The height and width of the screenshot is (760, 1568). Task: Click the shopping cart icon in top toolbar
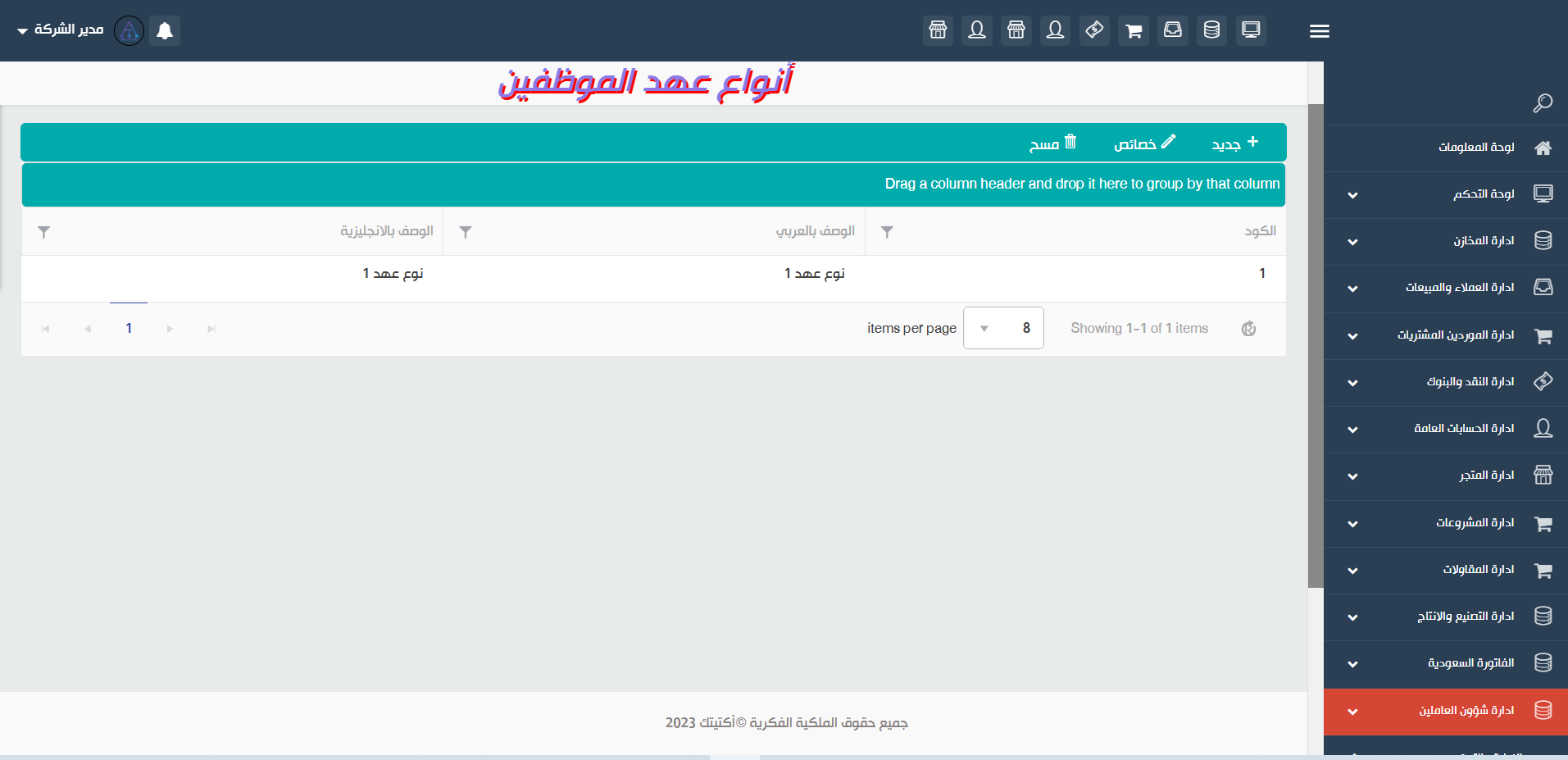point(1134,30)
